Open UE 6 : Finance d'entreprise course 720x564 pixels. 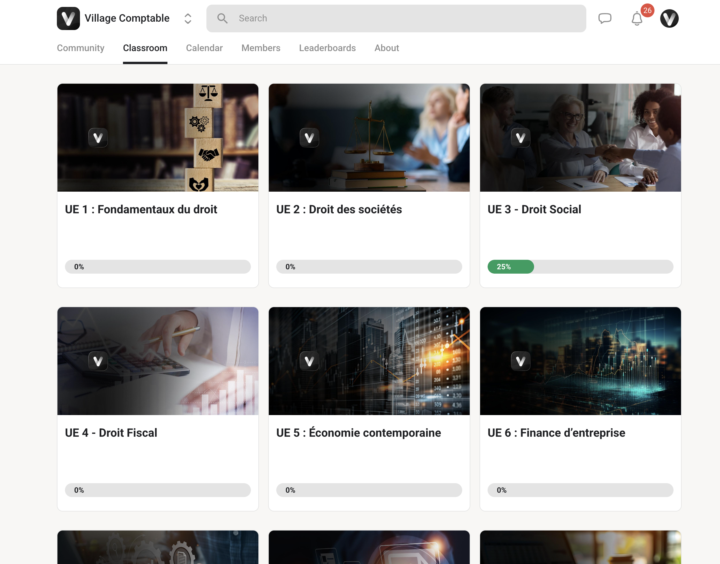tap(556, 433)
